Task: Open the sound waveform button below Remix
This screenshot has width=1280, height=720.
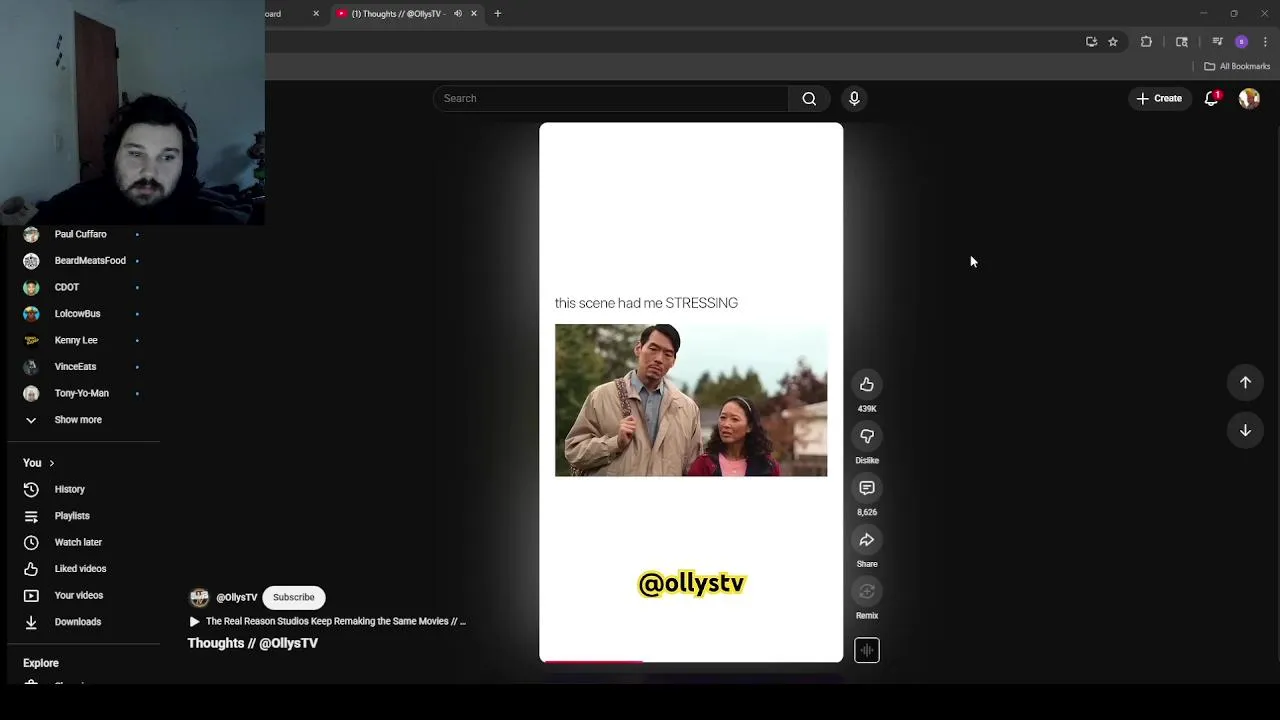Action: 867,651
